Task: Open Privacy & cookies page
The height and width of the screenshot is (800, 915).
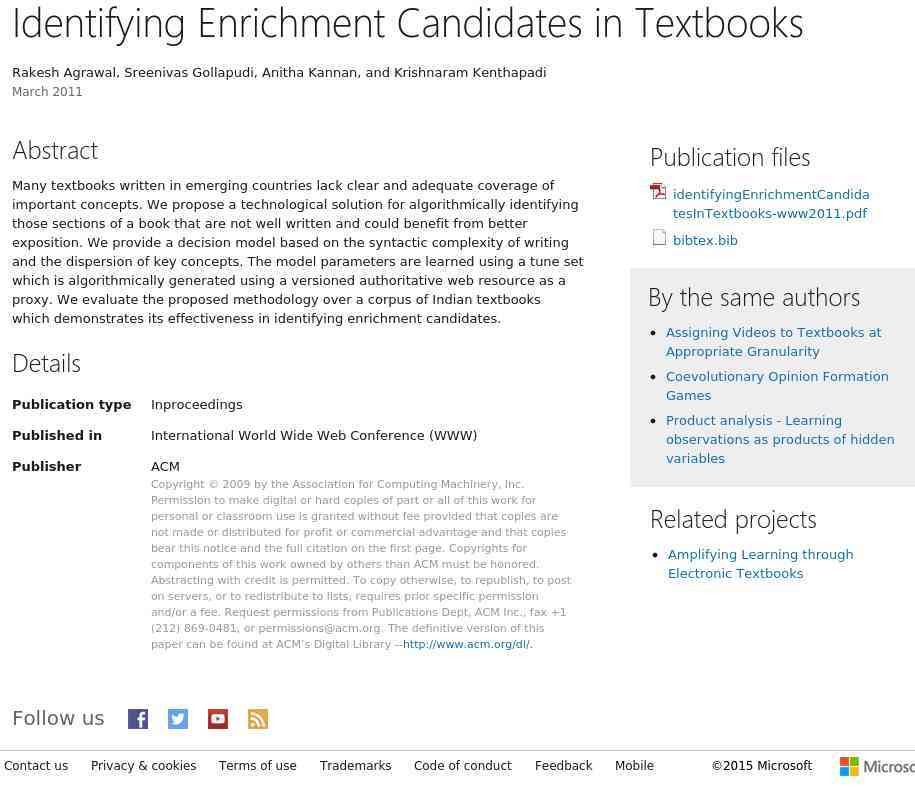Action: point(144,766)
